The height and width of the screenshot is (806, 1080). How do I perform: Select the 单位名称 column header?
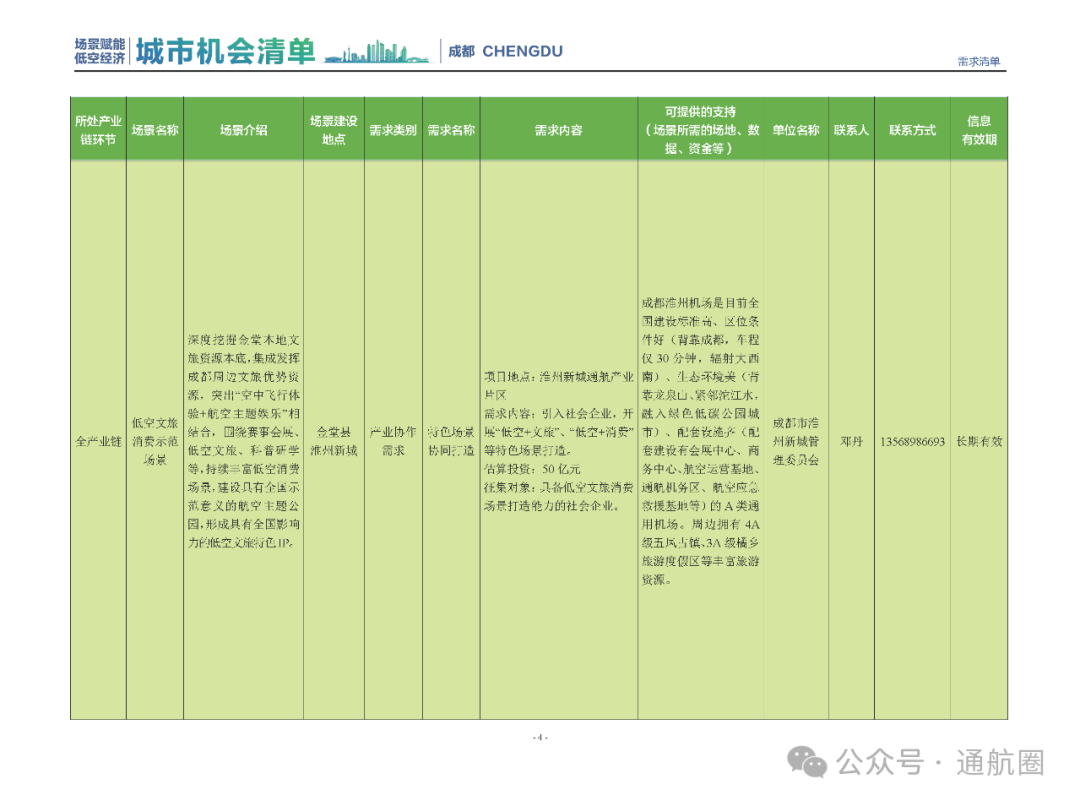(796, 130)
